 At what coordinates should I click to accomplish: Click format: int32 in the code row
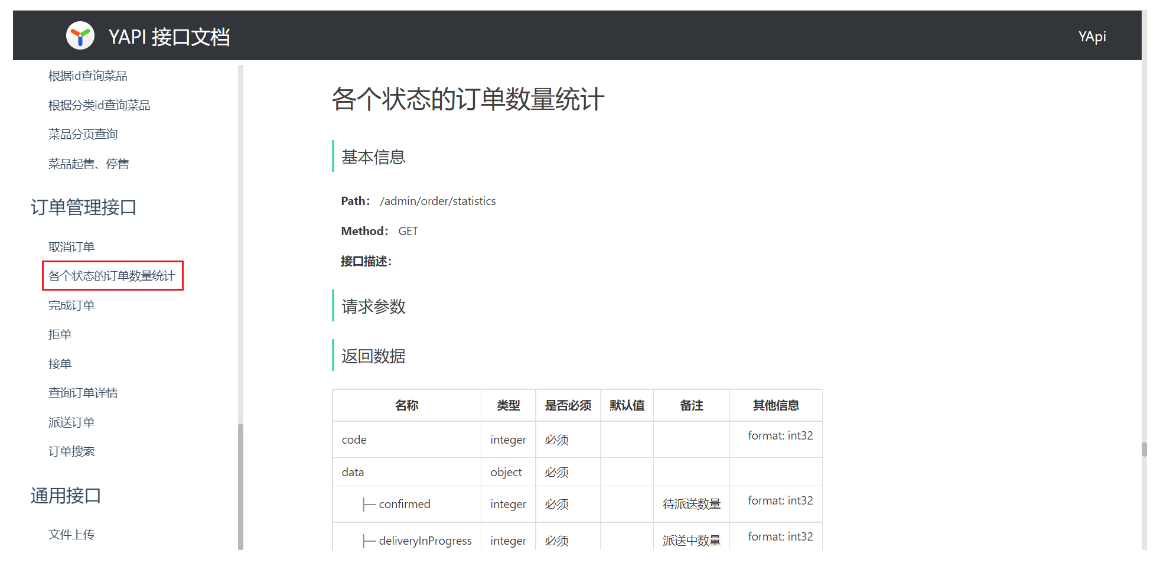[x=781, y=435]
